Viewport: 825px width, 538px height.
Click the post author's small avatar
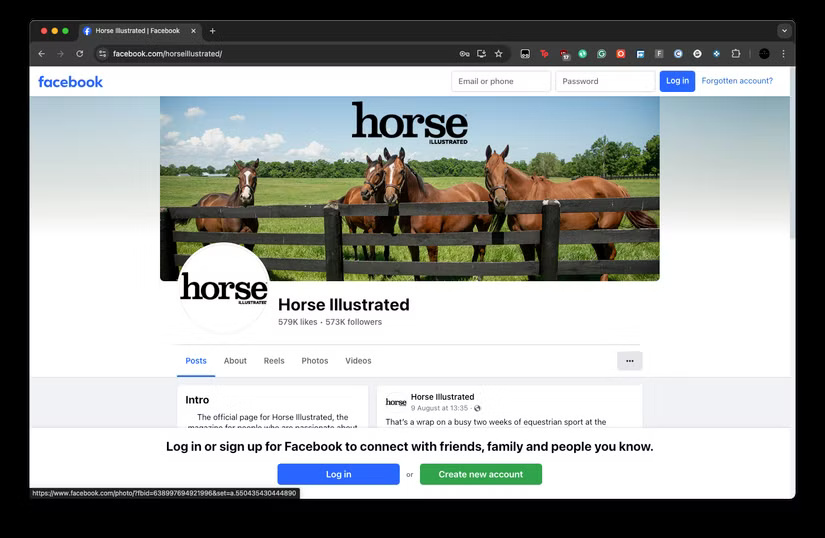[x=396, y=402]
